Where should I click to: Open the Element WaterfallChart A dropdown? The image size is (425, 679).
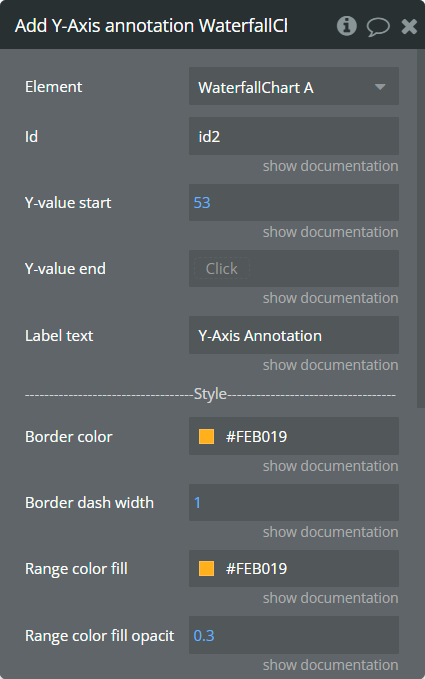pos(294,86)
